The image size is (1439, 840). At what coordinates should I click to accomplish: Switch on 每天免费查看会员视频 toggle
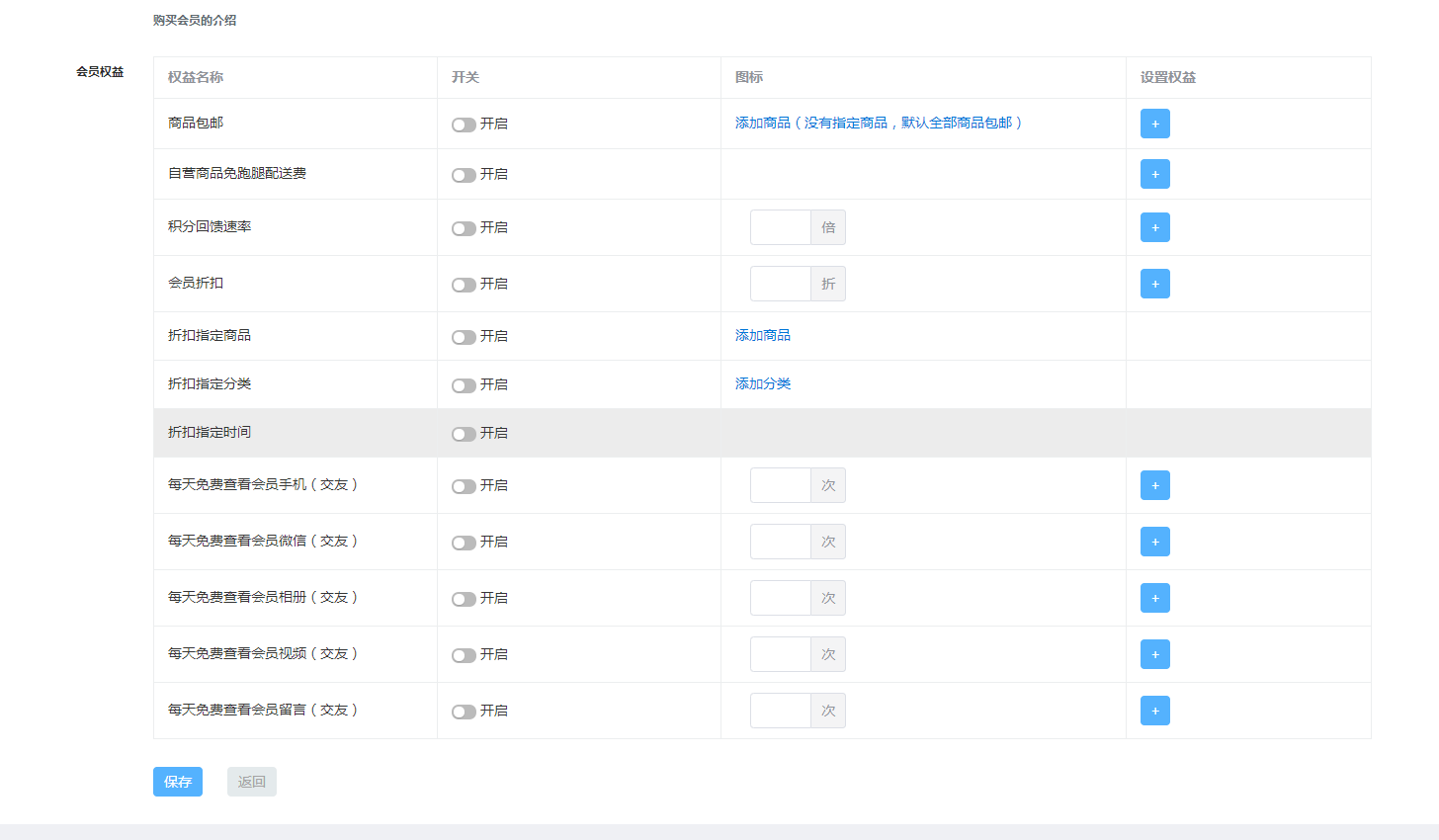pos(464,655)
